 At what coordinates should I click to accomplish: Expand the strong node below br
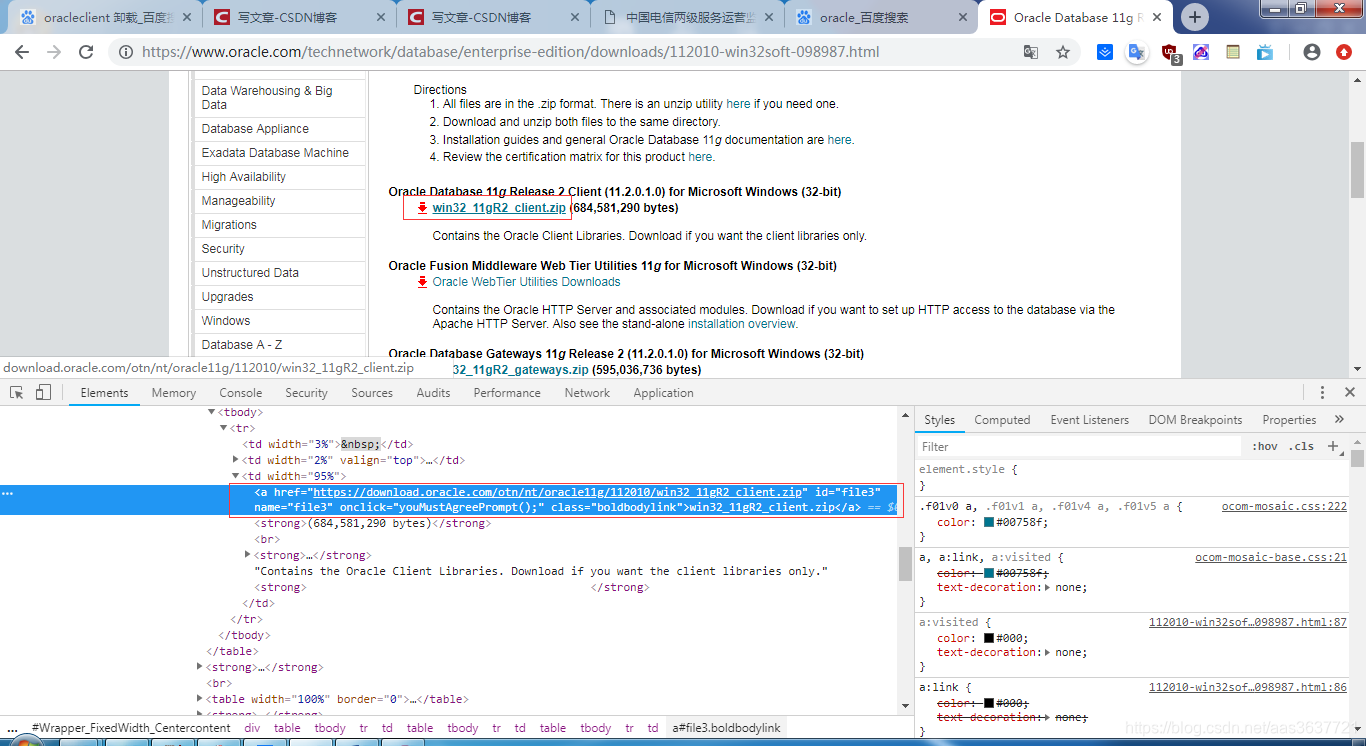pos(247,555)
